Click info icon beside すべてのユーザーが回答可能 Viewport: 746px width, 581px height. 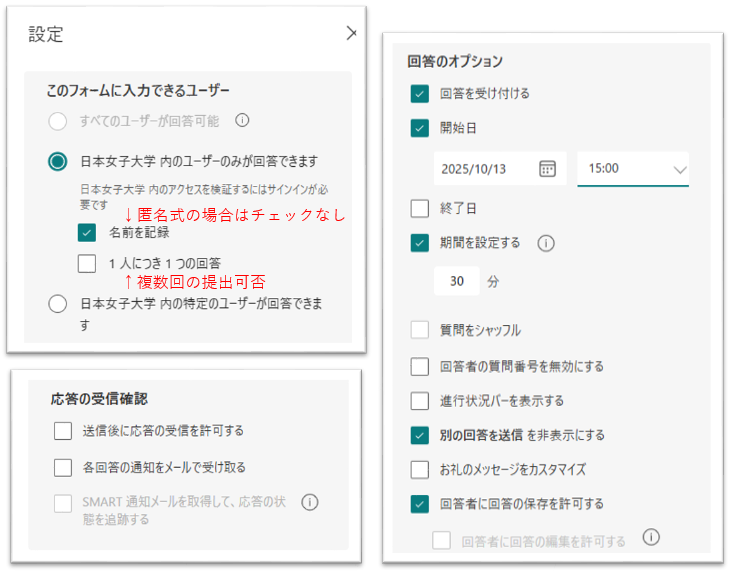pos(241,121)
